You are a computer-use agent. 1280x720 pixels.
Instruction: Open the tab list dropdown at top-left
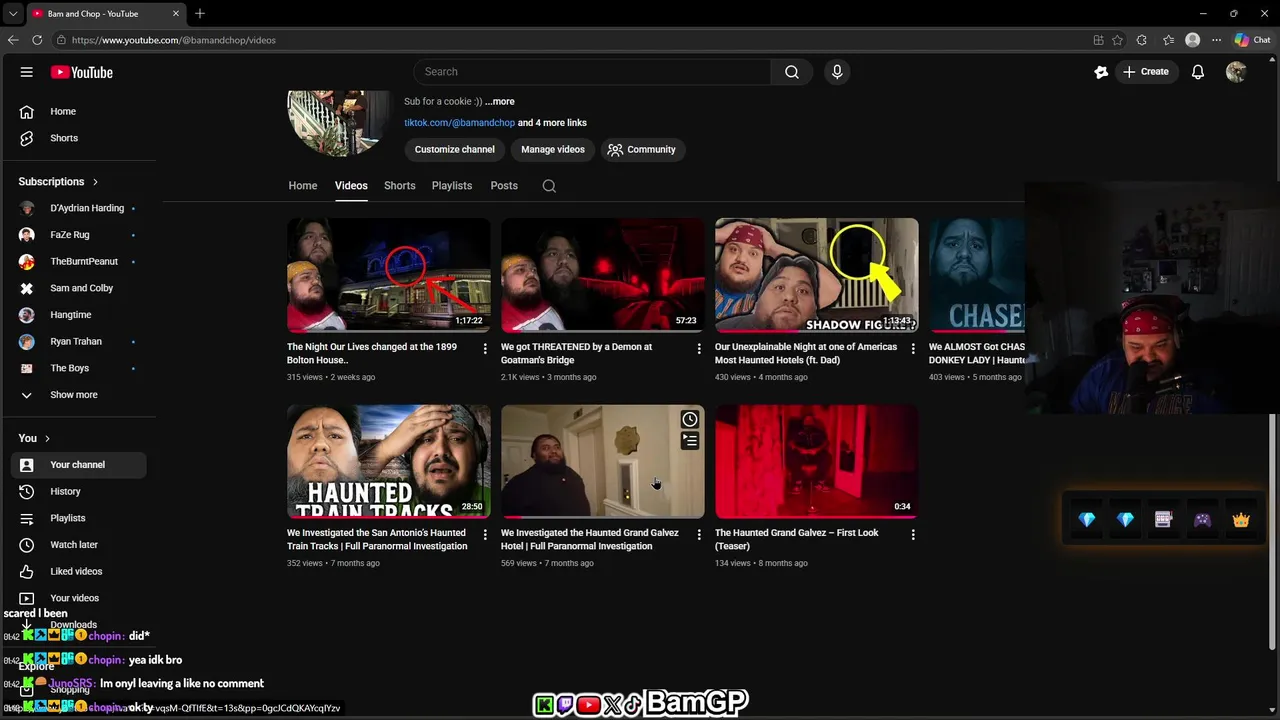(x=12, y=13)
